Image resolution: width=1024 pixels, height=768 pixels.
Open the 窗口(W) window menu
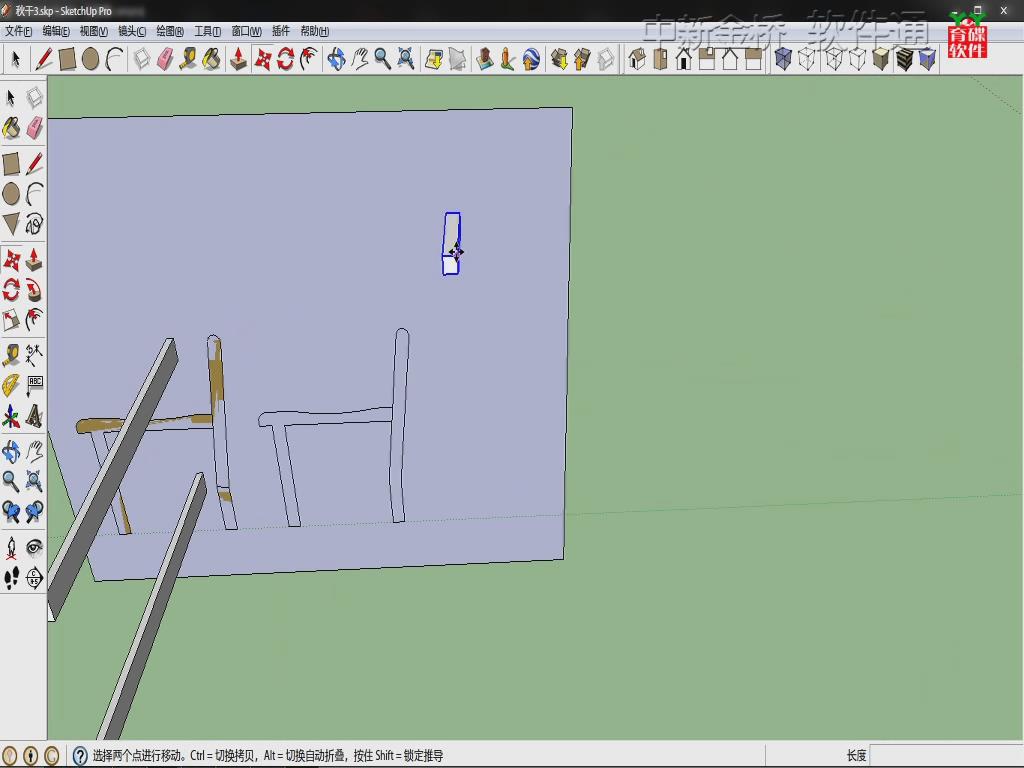246,31
